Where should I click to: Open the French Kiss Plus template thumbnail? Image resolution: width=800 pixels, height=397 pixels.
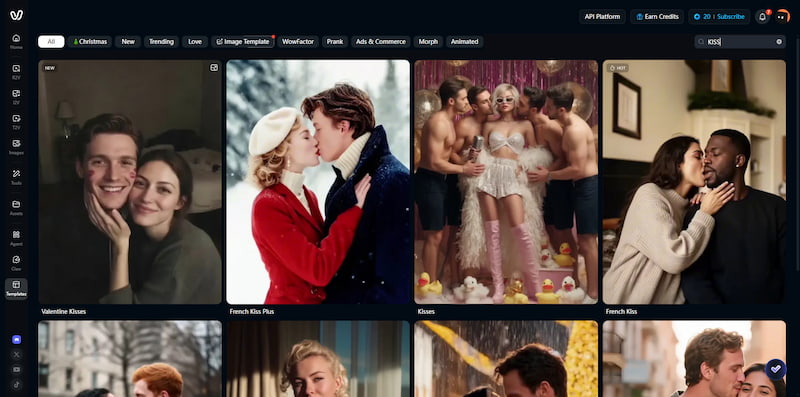(318, 182)
